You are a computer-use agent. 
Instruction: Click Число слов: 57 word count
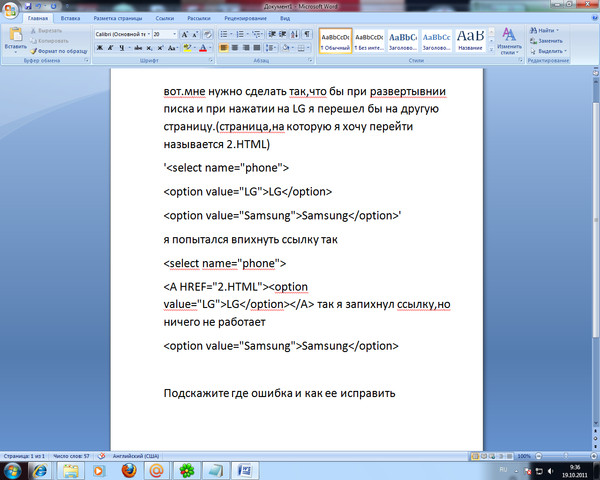pos(71,456)
